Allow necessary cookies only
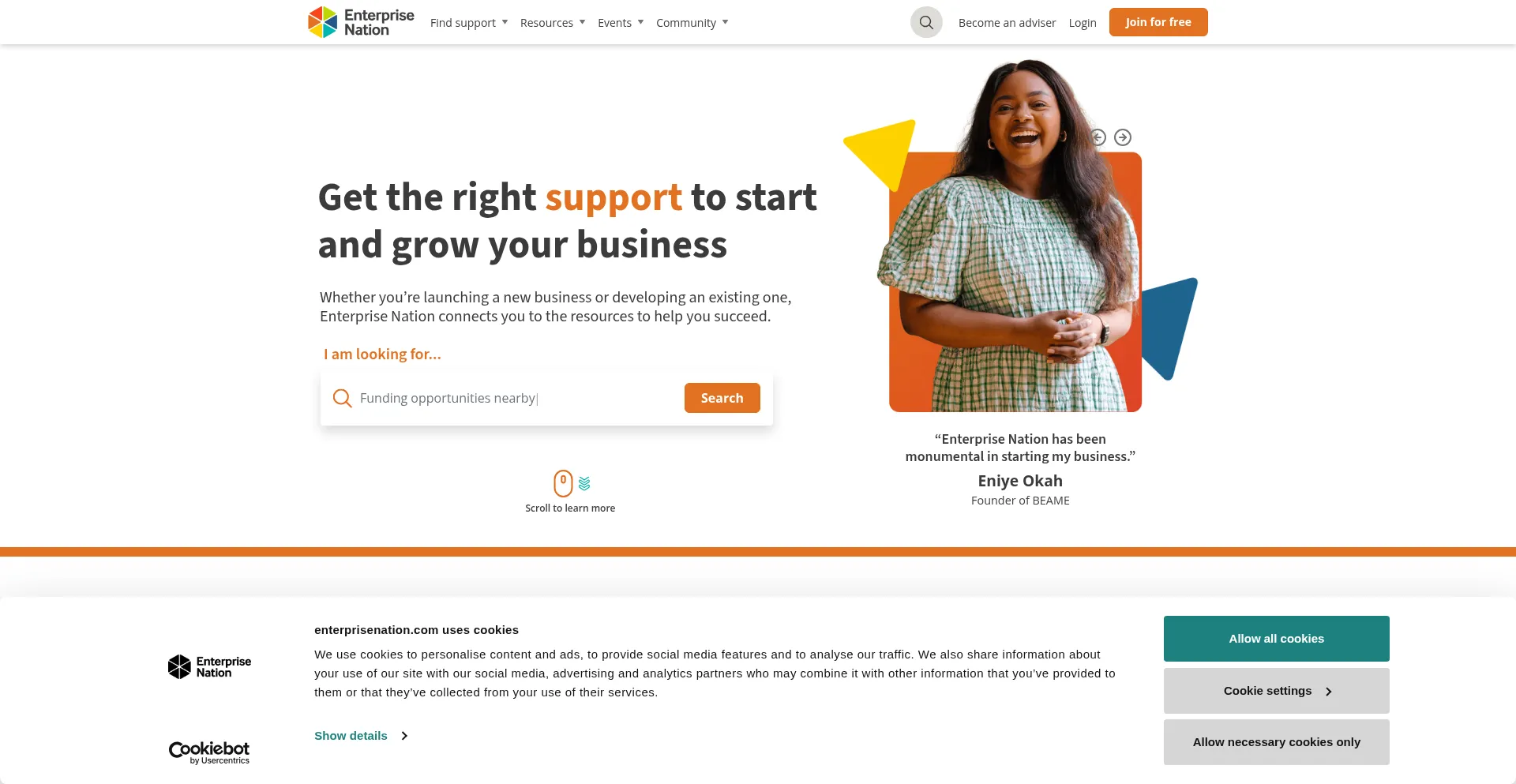This screenshot has width=1516, height=784. pyautogui.click(x=1277, y=742)
